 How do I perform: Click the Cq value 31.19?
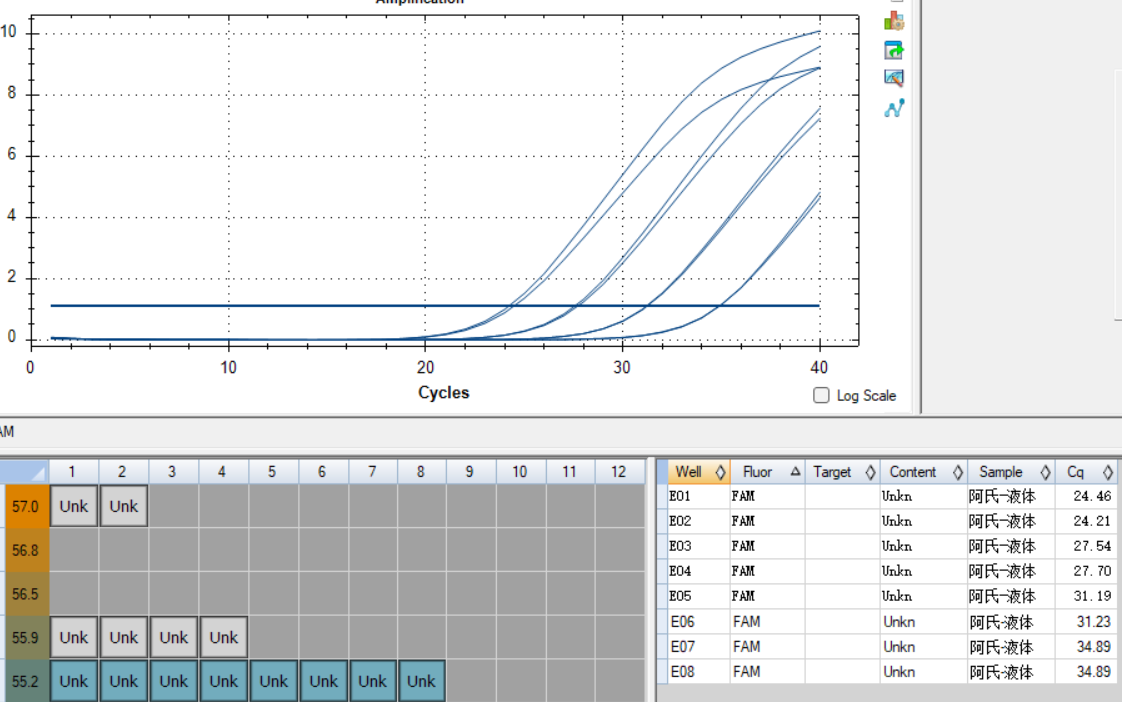tap(1092, 596)
